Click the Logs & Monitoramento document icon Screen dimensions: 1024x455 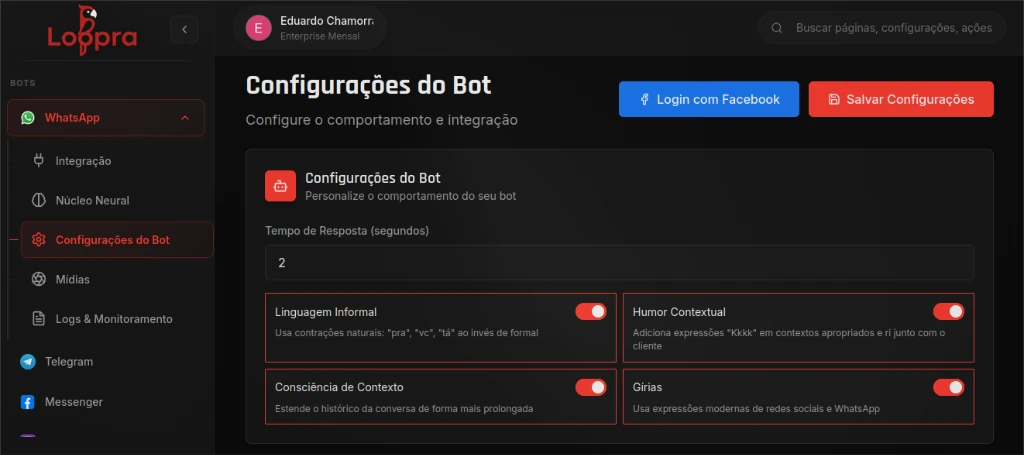[39, 319]
